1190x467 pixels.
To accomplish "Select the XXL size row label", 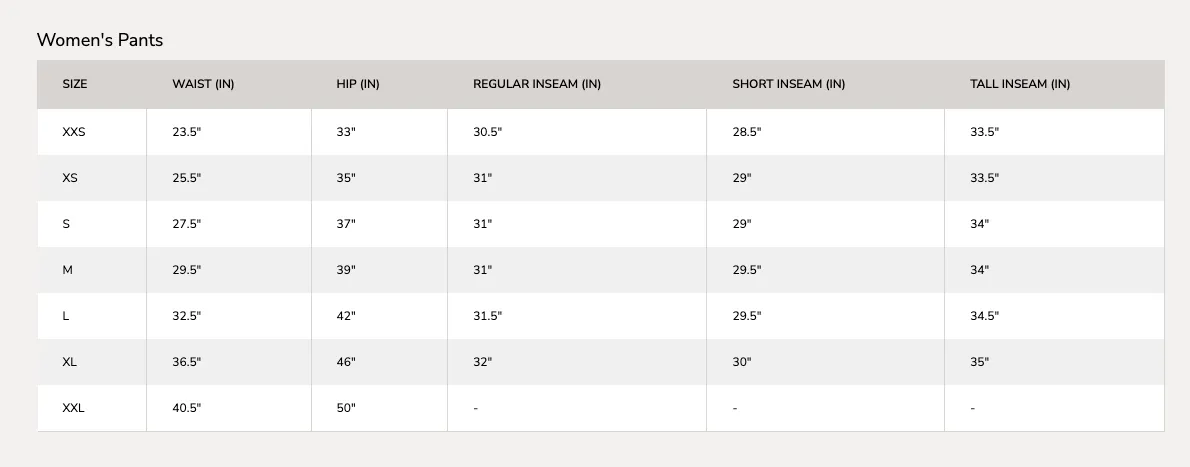I will click(73, 408).
